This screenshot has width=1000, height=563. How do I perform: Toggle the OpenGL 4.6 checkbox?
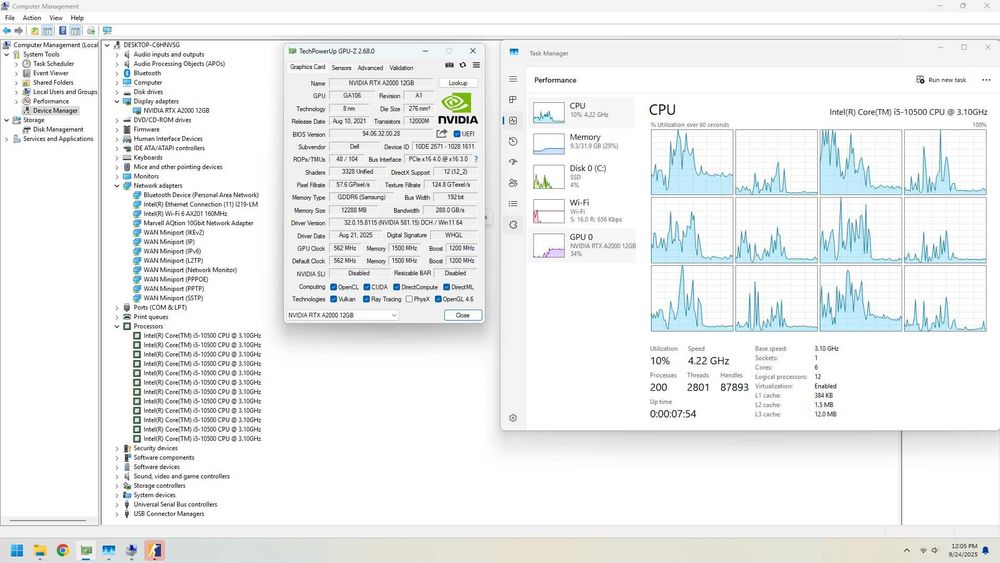point(438,299)
